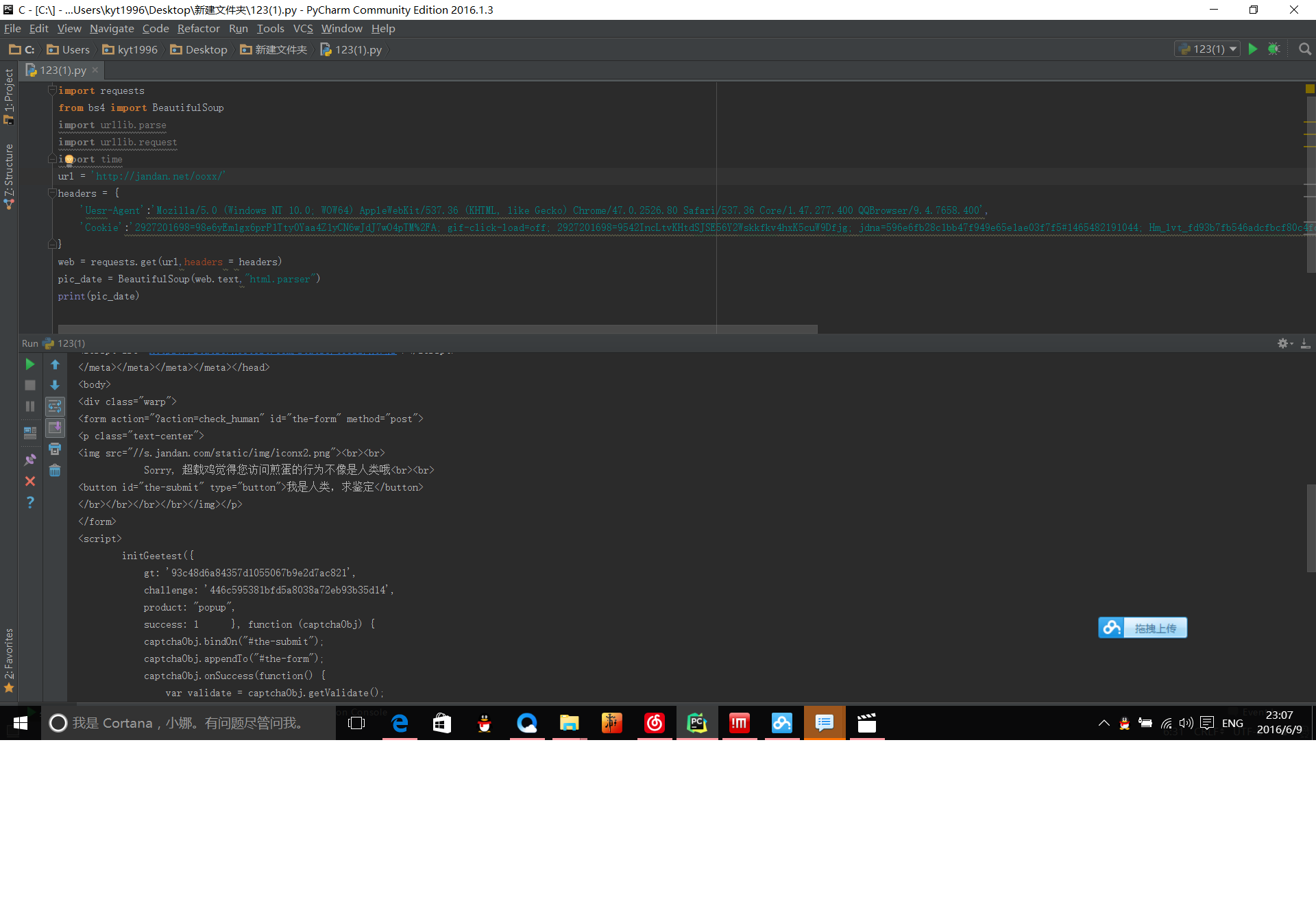The image size is (1316, 921).
Task: Open the Edit menu
Action: [38, 29]
